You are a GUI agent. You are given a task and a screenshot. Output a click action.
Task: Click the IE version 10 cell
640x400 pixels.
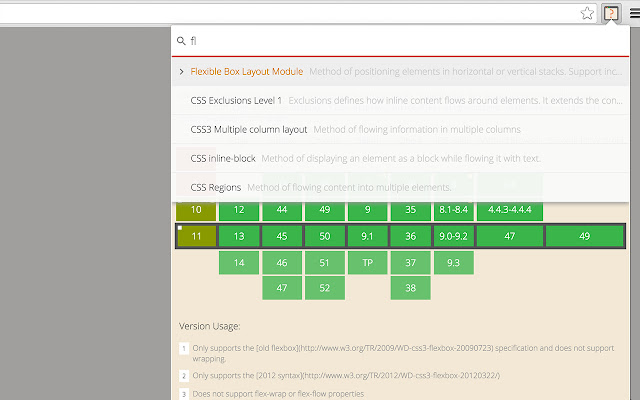point(196,210)
